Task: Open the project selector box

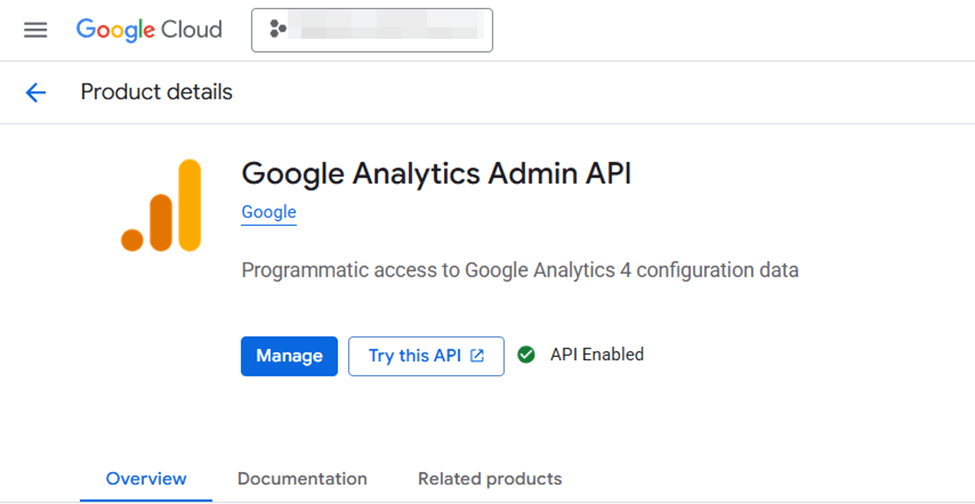Action: point(372,30)
